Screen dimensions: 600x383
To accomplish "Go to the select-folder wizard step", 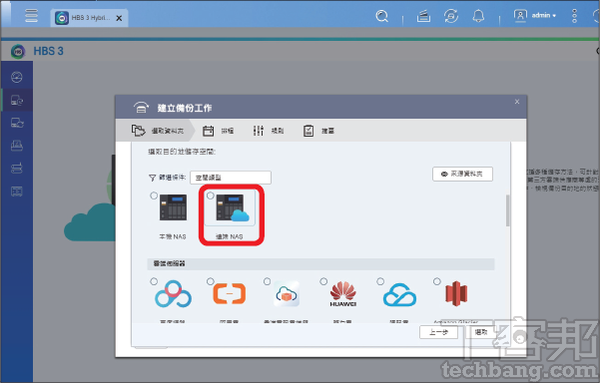I will 158,131.
